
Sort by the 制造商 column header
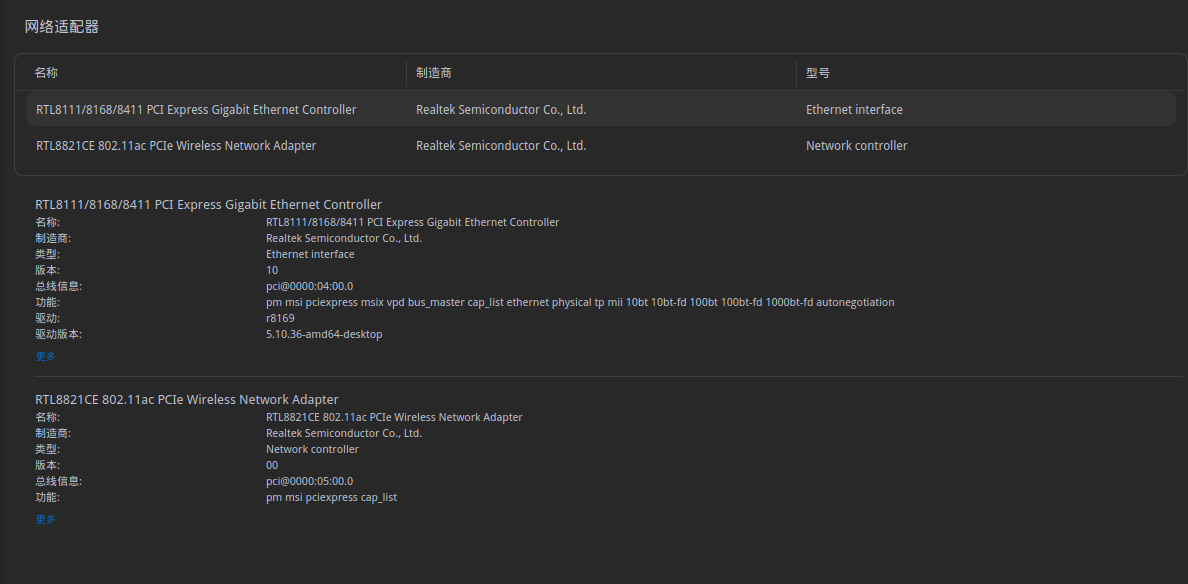click(435, 73)
